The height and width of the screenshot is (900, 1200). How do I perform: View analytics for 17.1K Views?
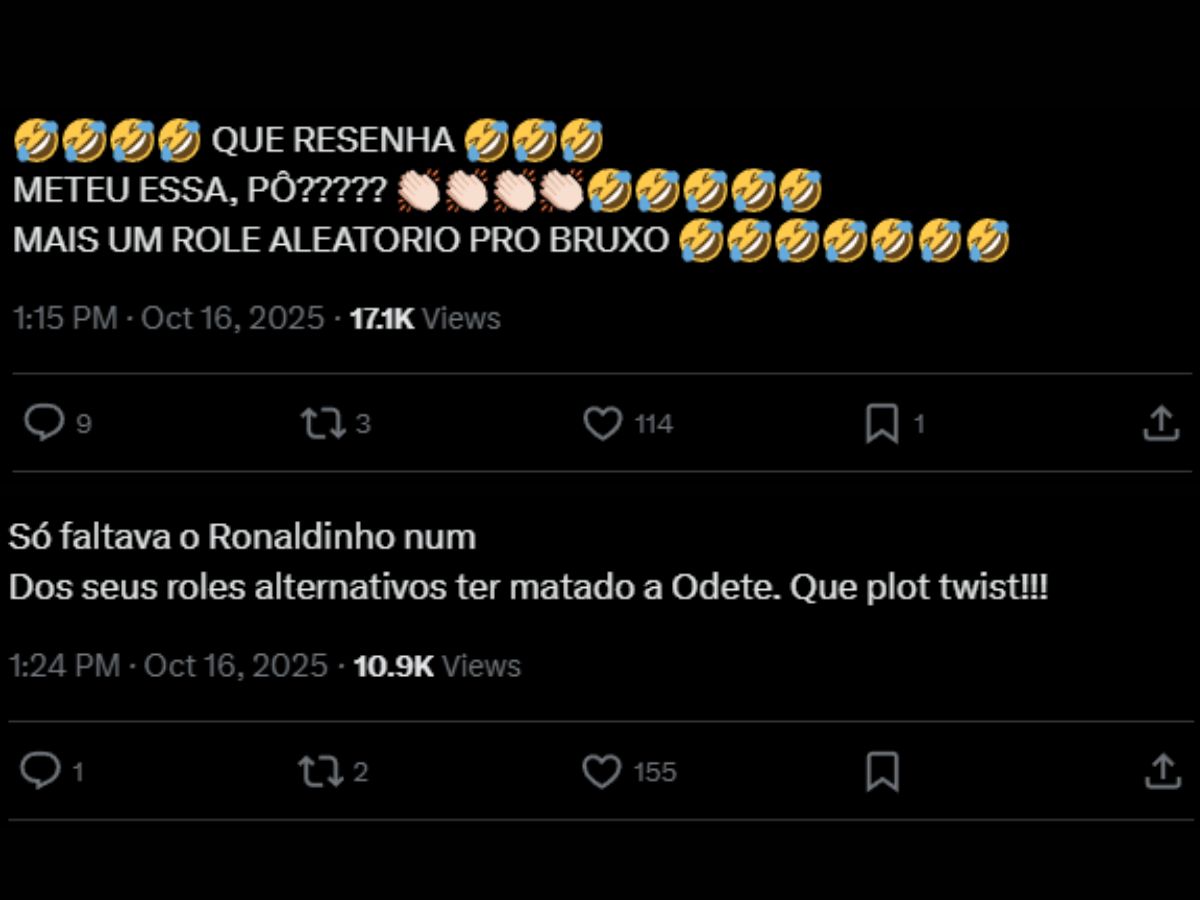[x=425, y=319]
